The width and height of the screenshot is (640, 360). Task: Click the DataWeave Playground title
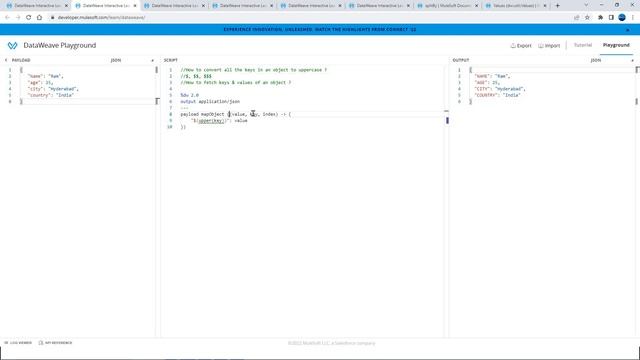click(60, 45)
